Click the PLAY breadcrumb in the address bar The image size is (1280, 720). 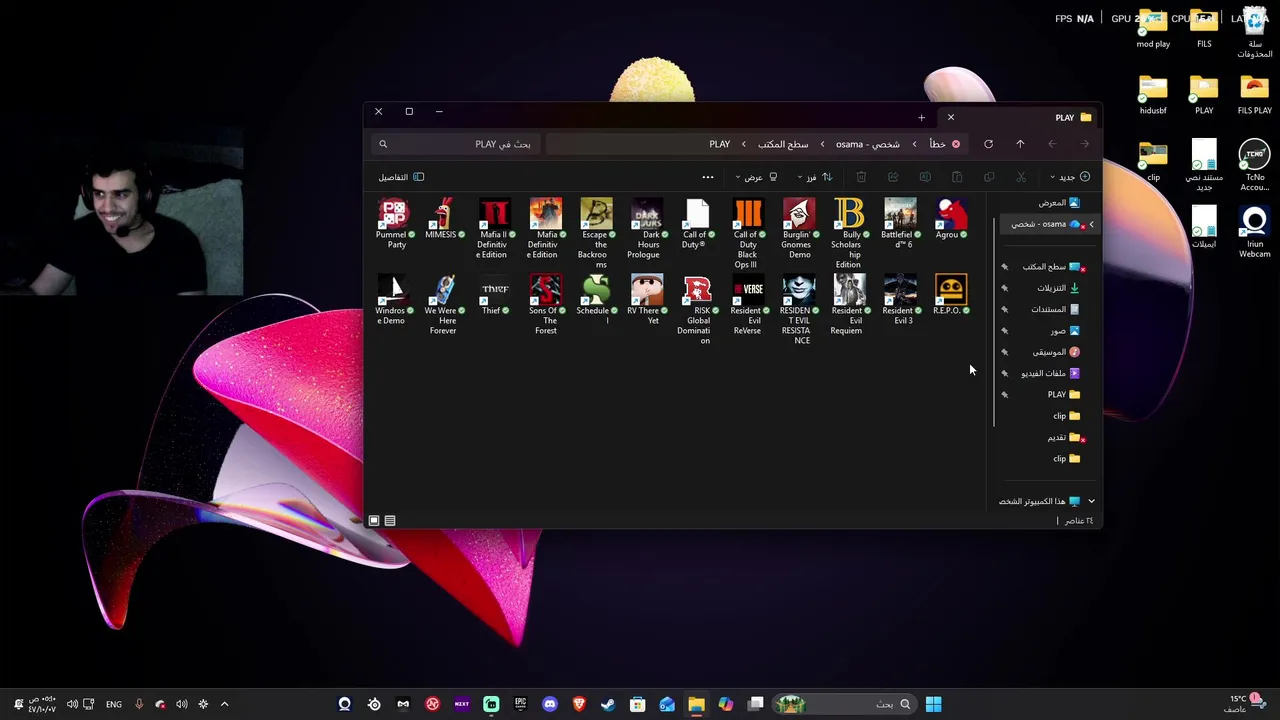[x=720, y=144]
